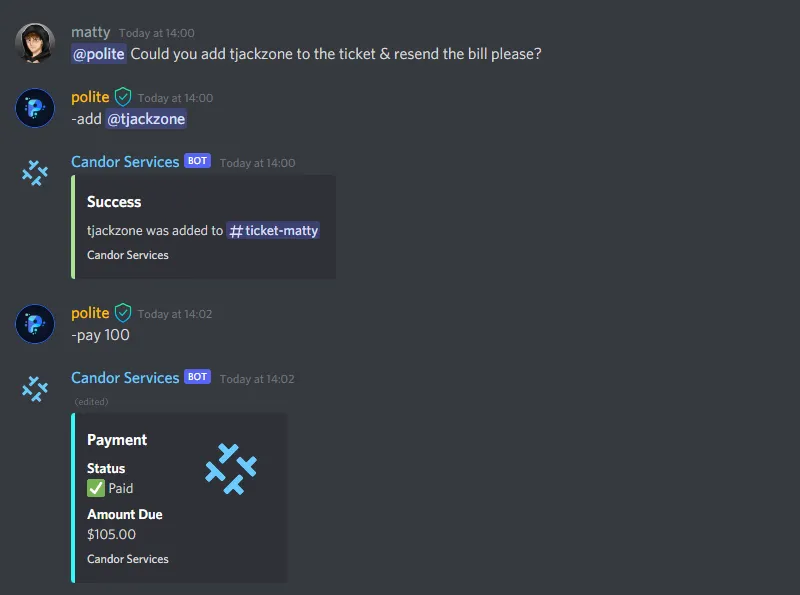The width and height of the screenshot is (800, 595).
Task: Click Candor Services avatar beside Payment embed
Action: click(x=35, y=389)
